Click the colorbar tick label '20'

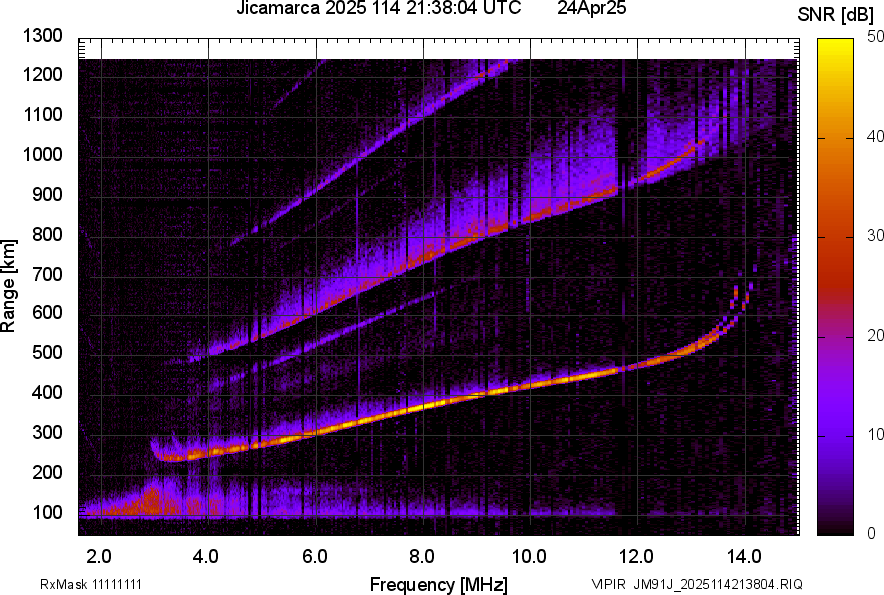tap(875, 336)
